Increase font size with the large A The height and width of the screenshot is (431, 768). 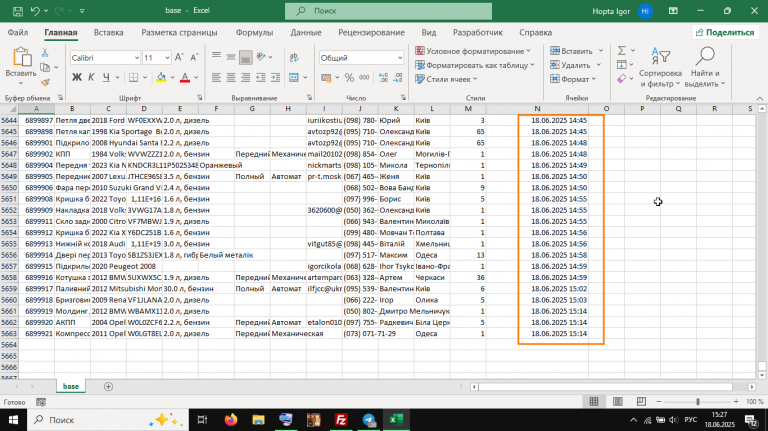[x=179, y=58]
